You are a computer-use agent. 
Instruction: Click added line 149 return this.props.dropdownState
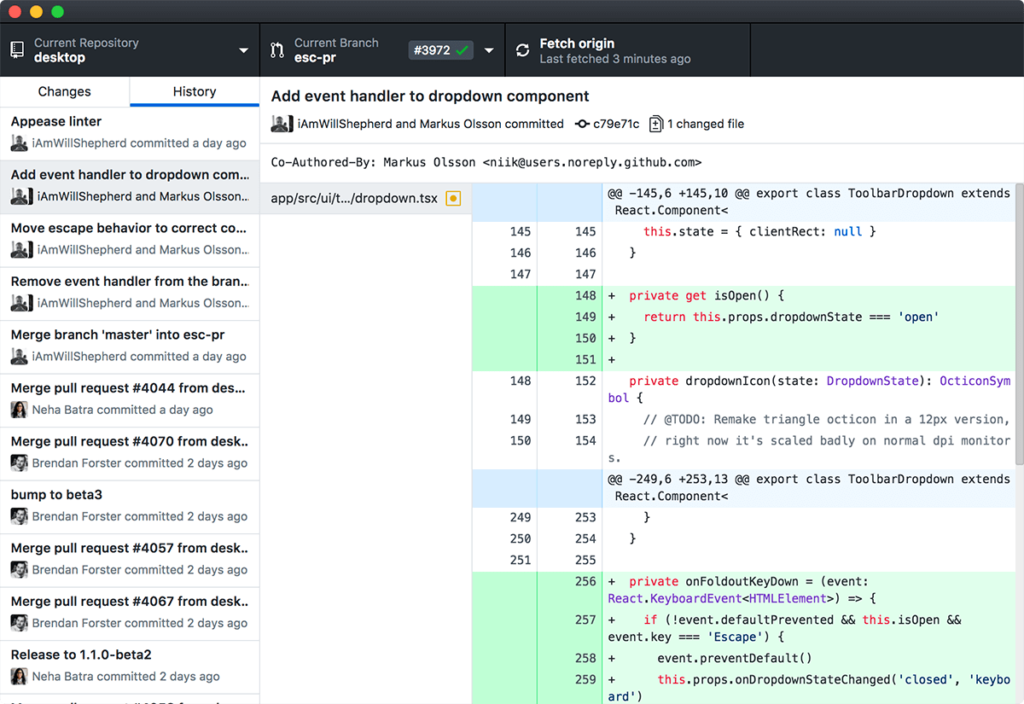pyautogui.click(x=744, y=317)
